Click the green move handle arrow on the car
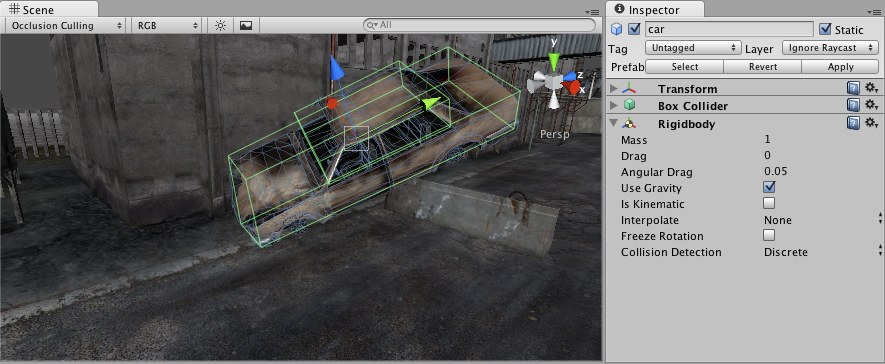 coord(430,103)
